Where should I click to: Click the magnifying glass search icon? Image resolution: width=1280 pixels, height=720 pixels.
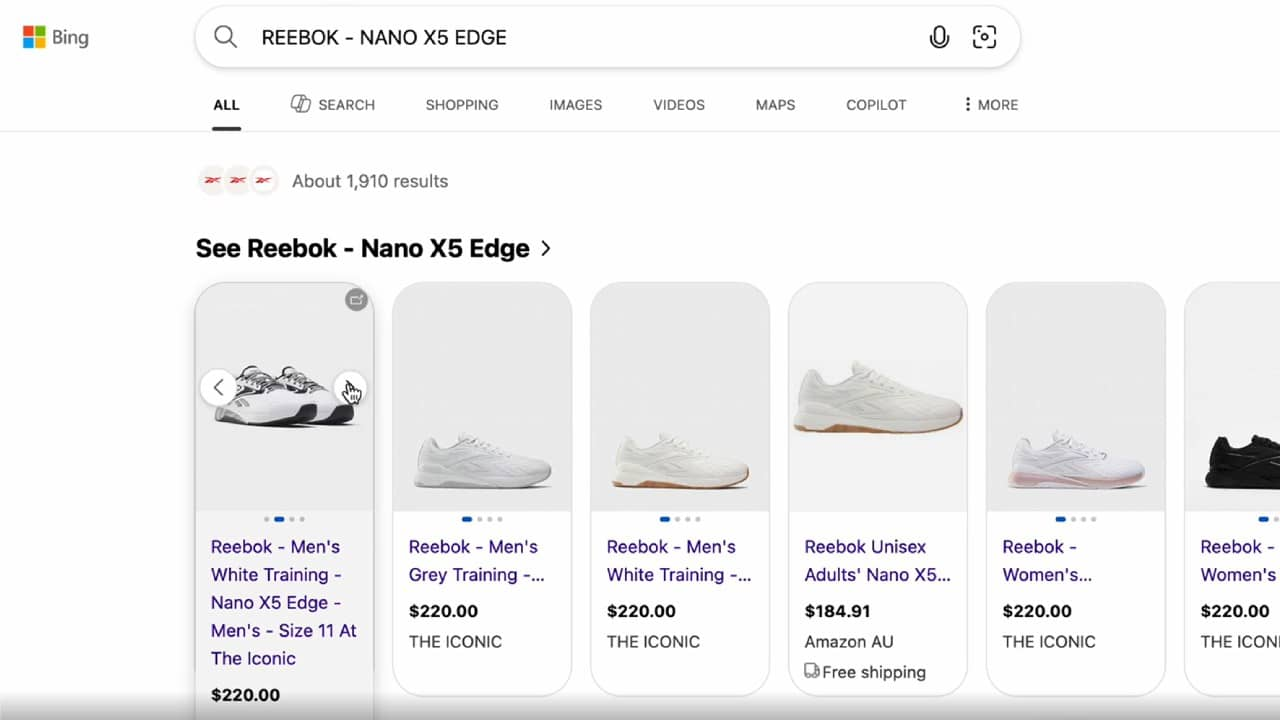(226, 37)
